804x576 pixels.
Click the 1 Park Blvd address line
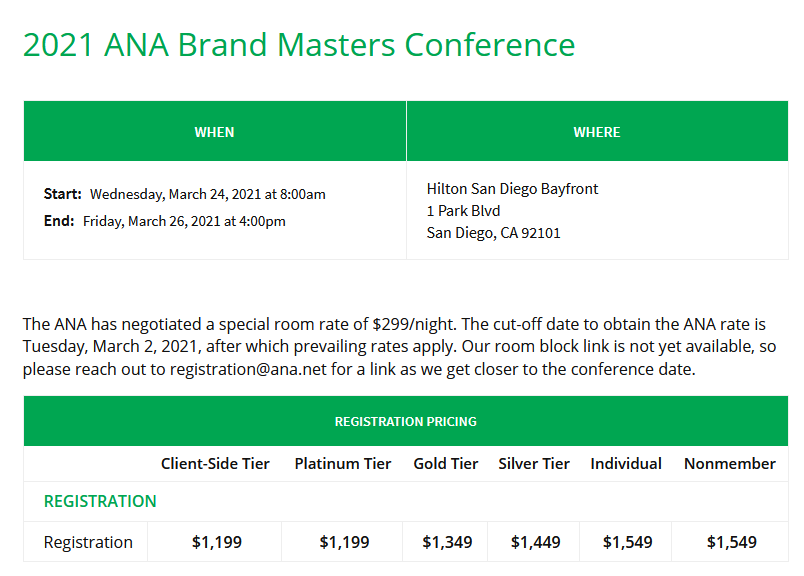[x=463, y=211]
